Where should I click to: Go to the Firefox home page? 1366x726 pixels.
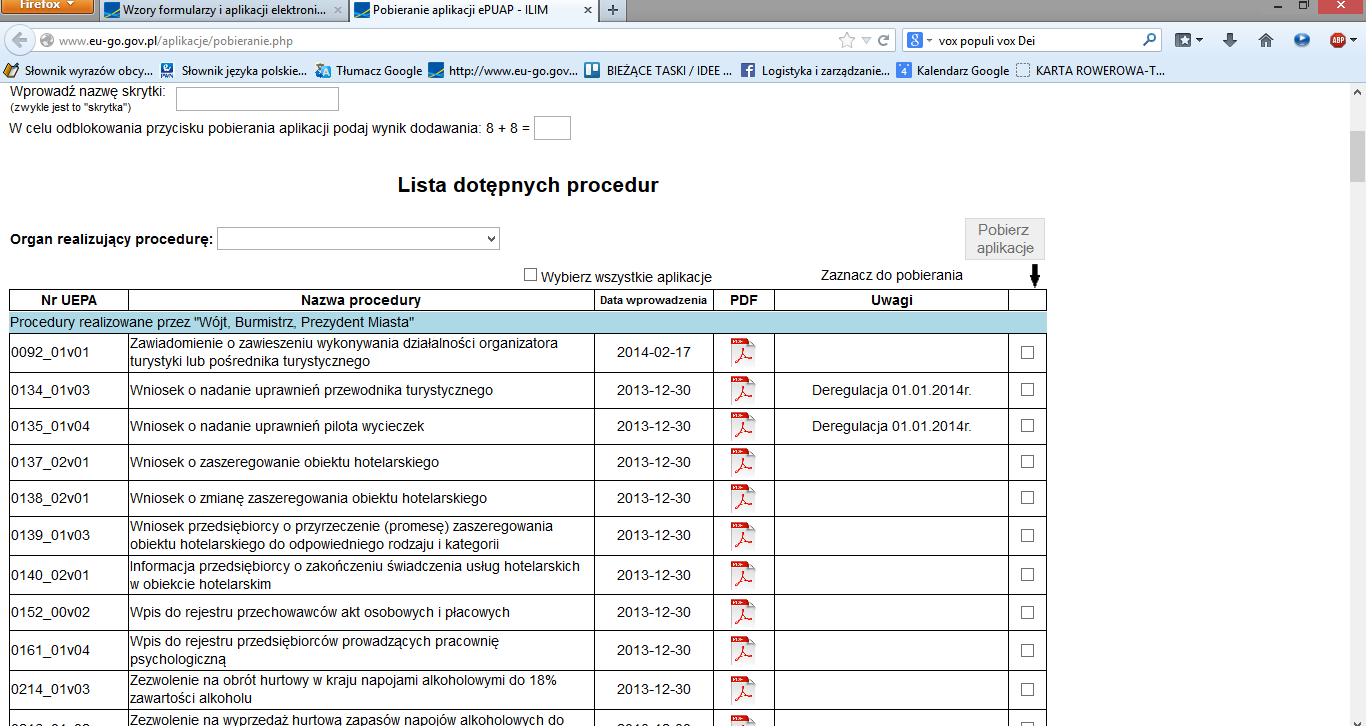click(x=1266, y=41)
